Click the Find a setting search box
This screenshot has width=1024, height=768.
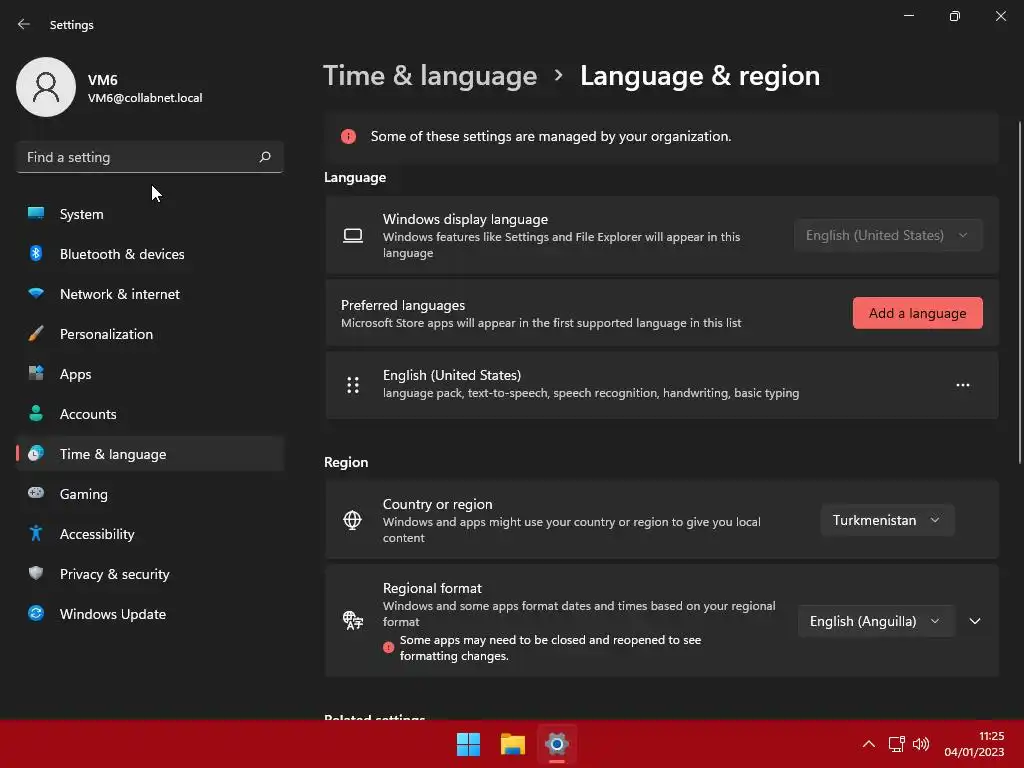coord(150,157)
